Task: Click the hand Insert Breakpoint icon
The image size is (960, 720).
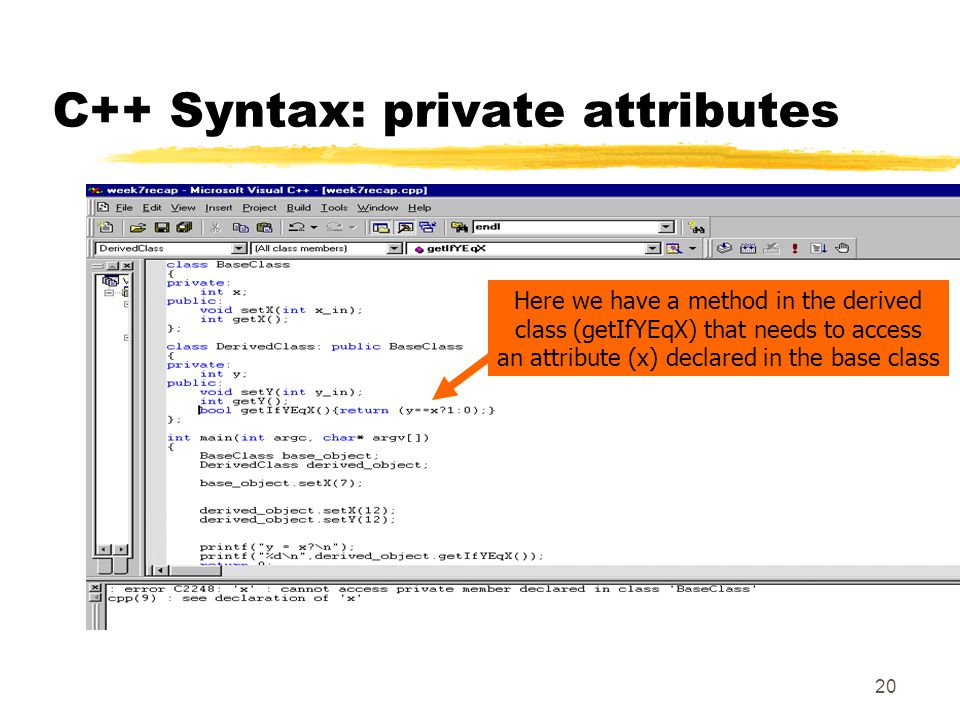Action: pyautogui.click(x=842, y=248)
